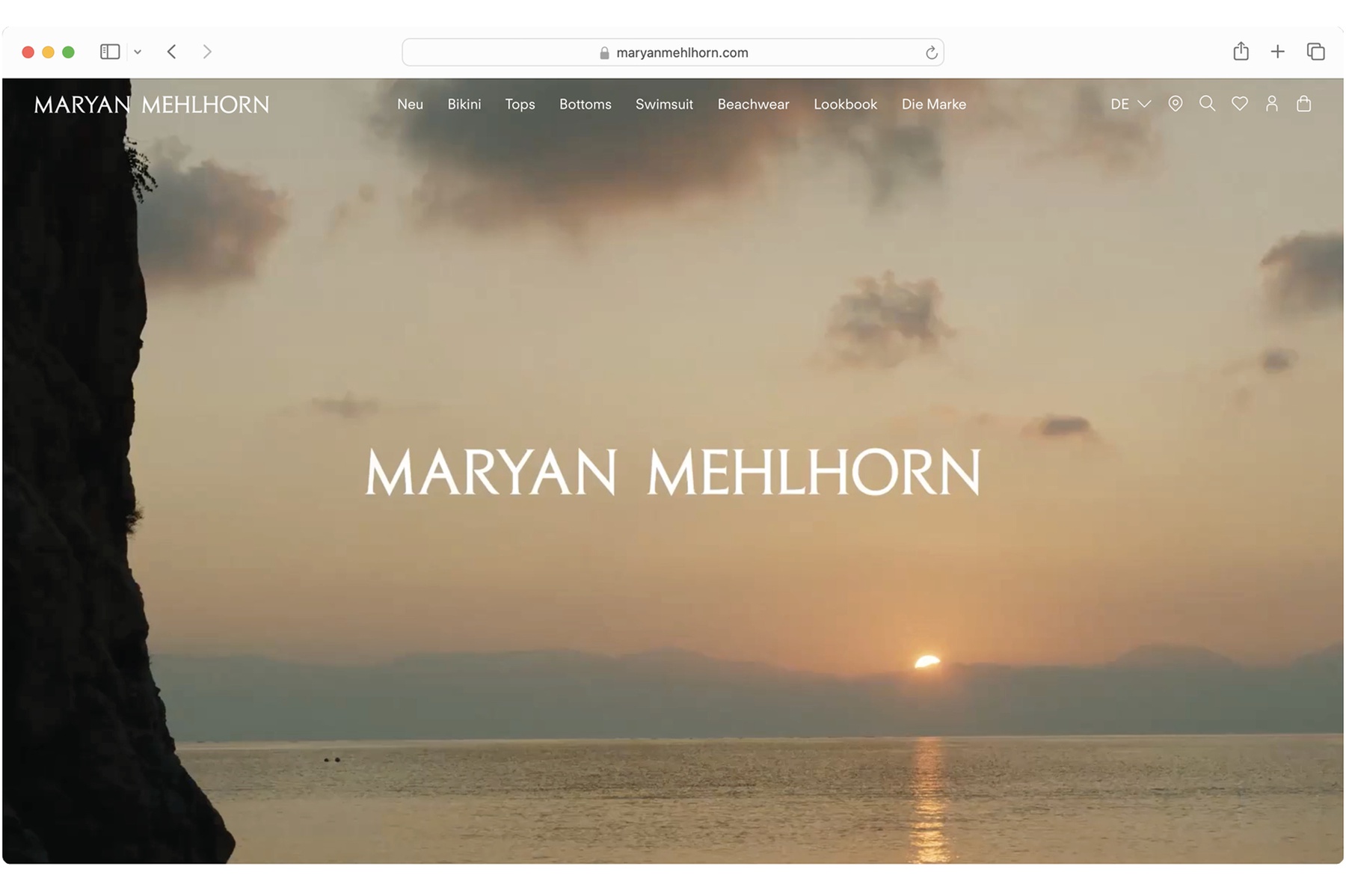Open the account profile icon

(x=1272, y=104)
